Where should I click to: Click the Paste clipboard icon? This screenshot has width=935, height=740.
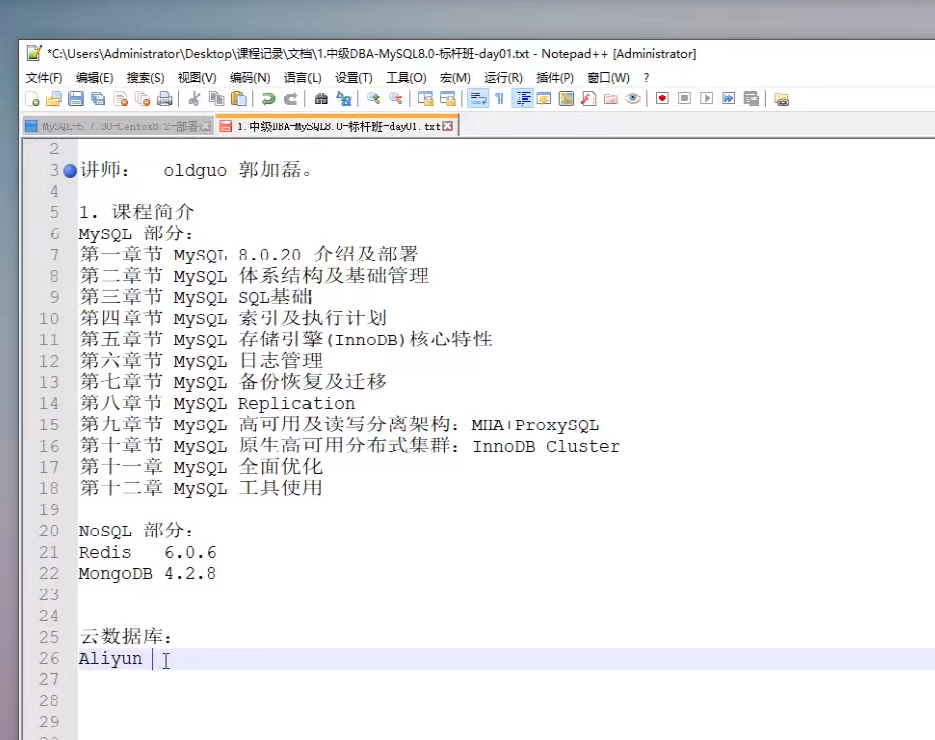tap(239, 99)
